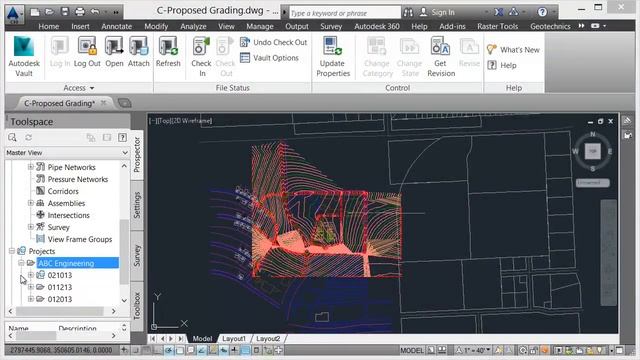The width and height of the screenshot is (640, 360).
Task: Switch to the Layout2 tab
Action: (x=268, y=339)
